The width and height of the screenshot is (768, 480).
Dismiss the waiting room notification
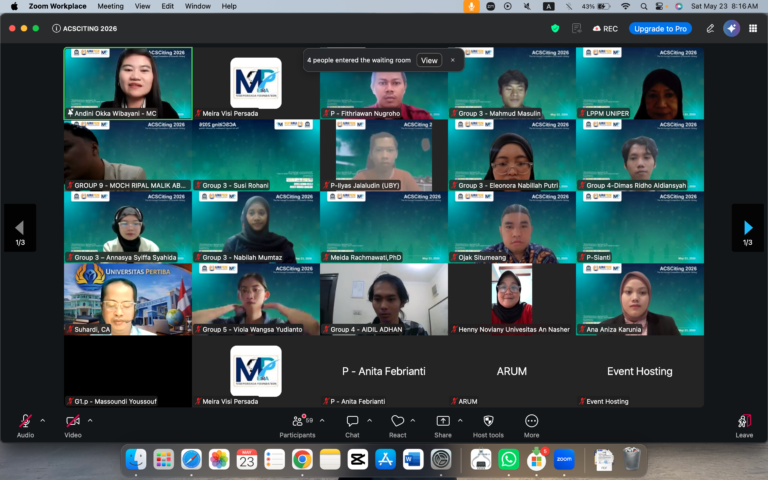(x=453, y=60)
